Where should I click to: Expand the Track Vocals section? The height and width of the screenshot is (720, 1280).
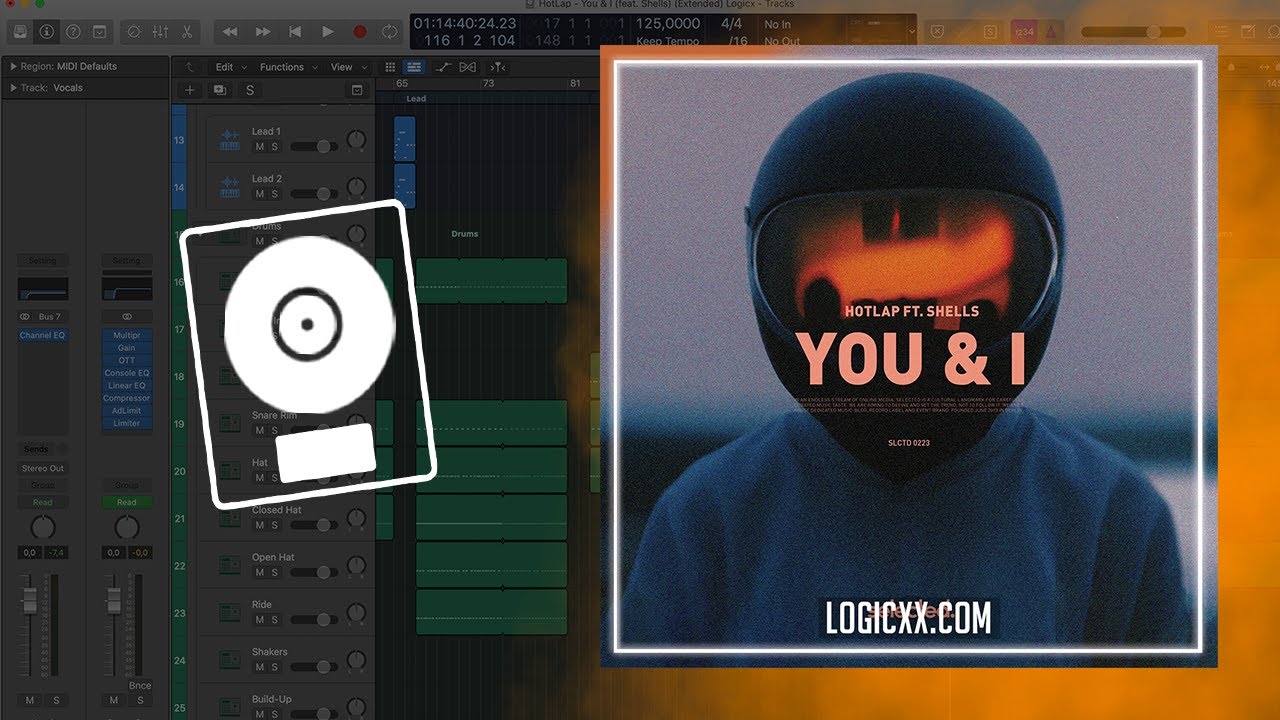(13, 88)
